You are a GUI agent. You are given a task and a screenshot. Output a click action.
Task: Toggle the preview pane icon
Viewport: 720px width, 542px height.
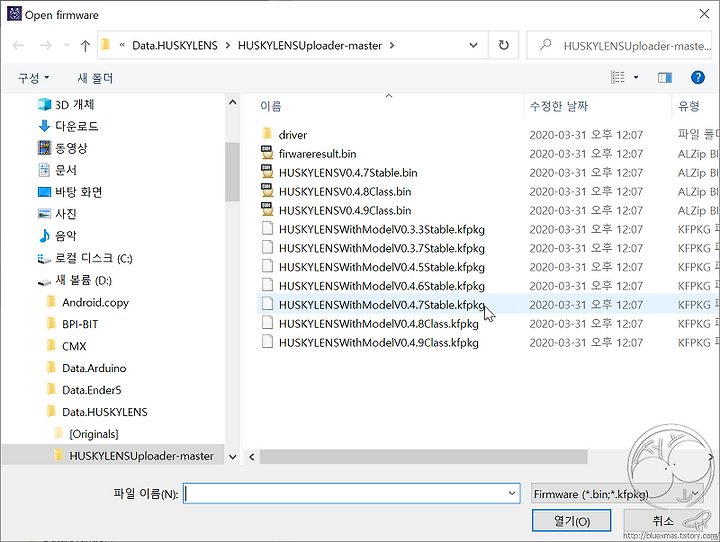pyautogui.click(x=665, y=77)
